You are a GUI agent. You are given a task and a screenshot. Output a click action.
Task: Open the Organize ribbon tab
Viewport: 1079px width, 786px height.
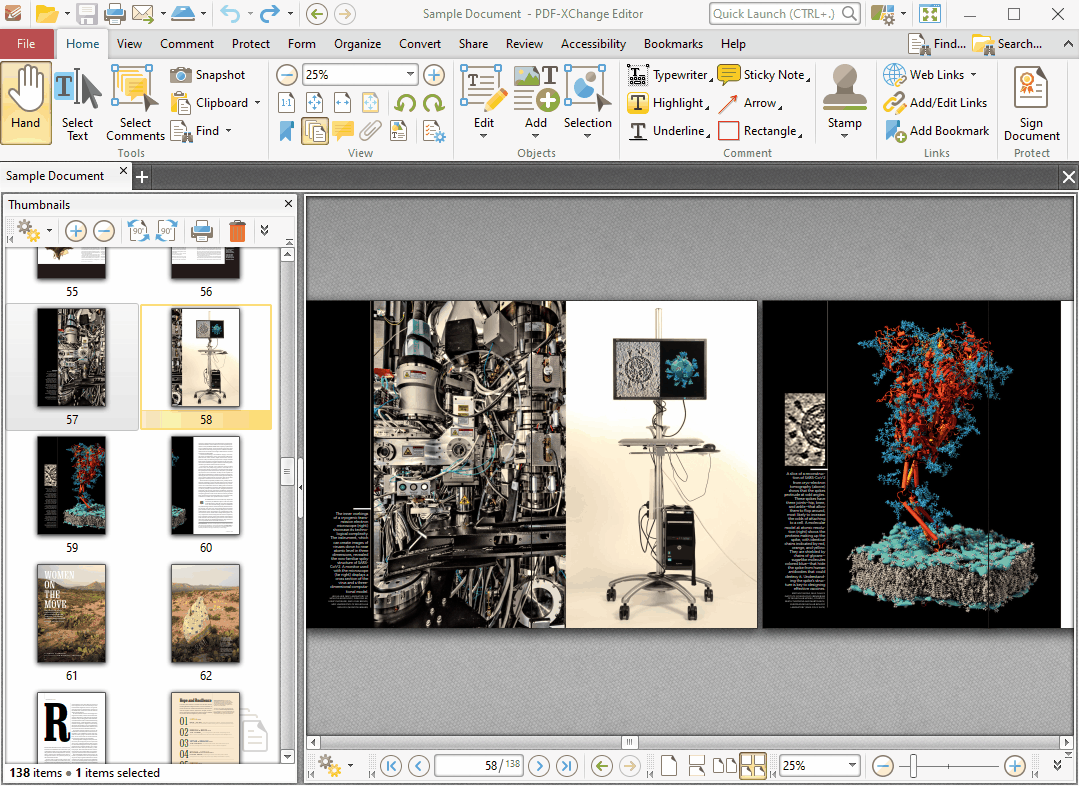click(x=357, y=44)
